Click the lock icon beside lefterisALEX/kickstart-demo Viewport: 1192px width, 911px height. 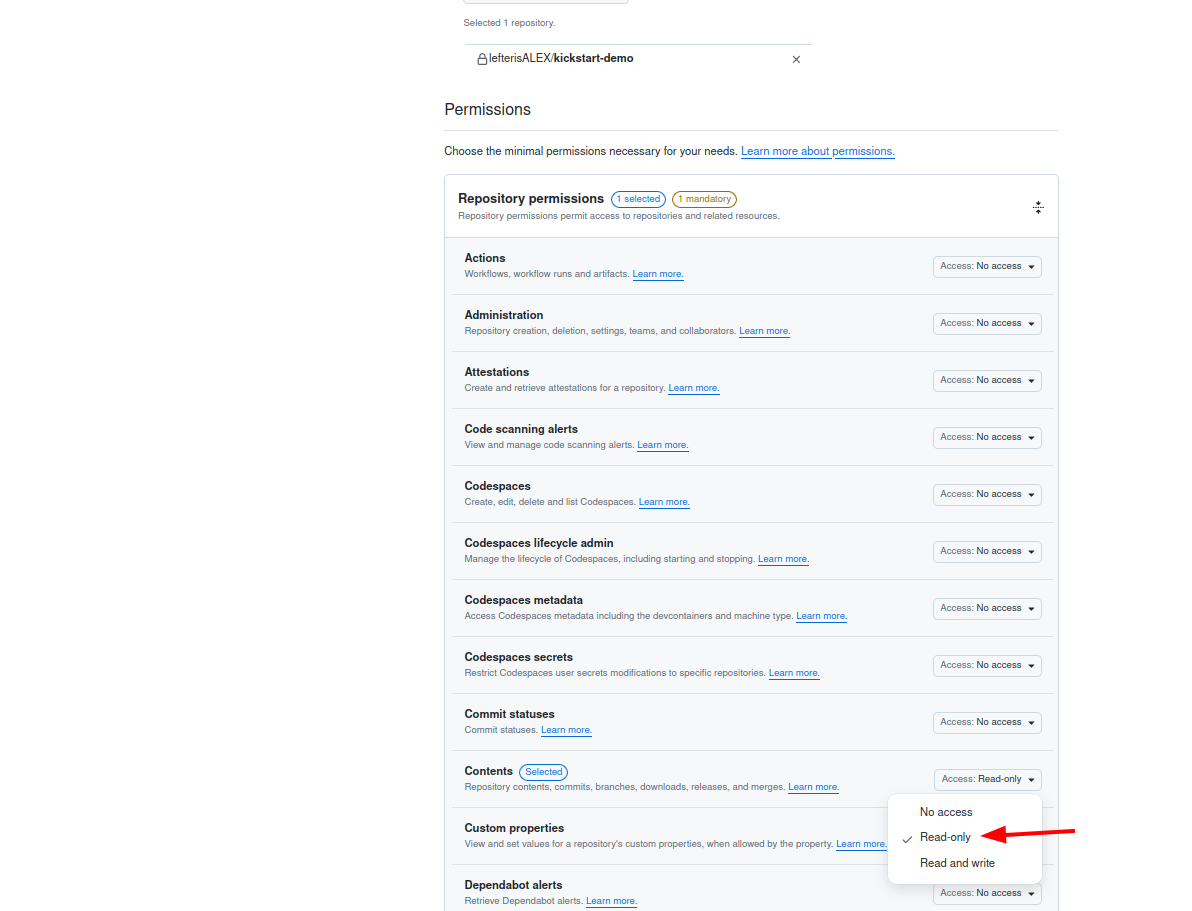tap(482, 59)
